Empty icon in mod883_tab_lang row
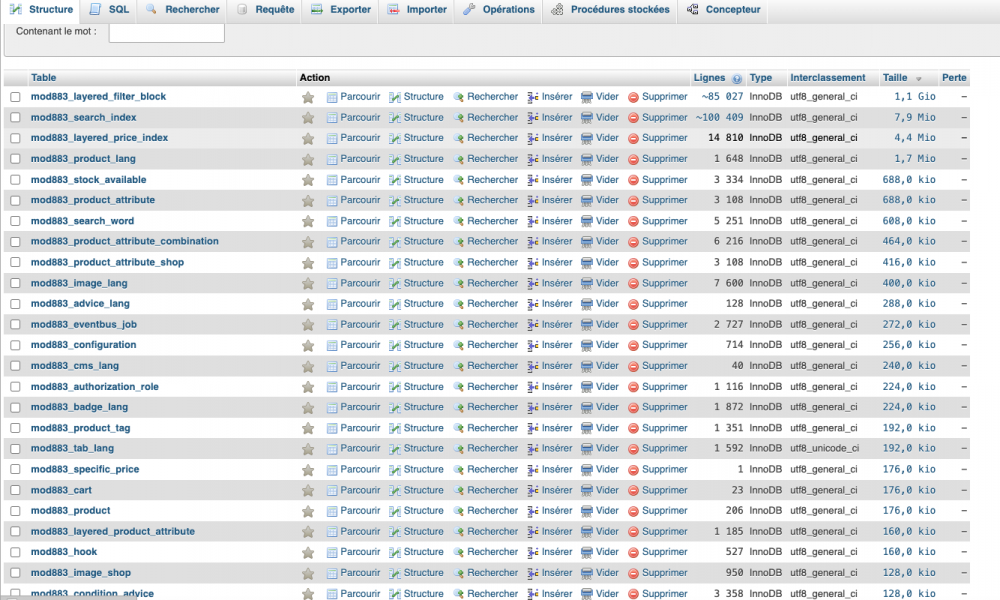Viewport: 1000px width, 600px height. (x=587, y=450)
